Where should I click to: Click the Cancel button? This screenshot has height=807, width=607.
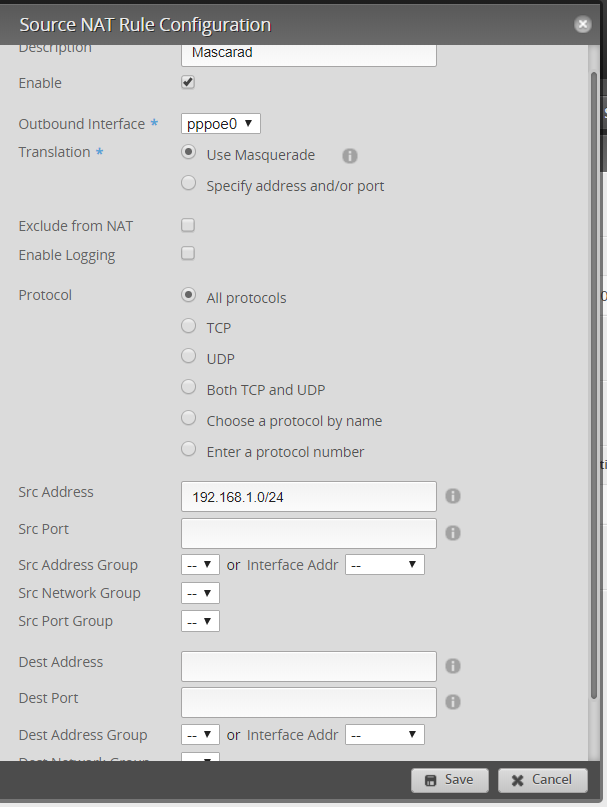[x=543, y=780]
